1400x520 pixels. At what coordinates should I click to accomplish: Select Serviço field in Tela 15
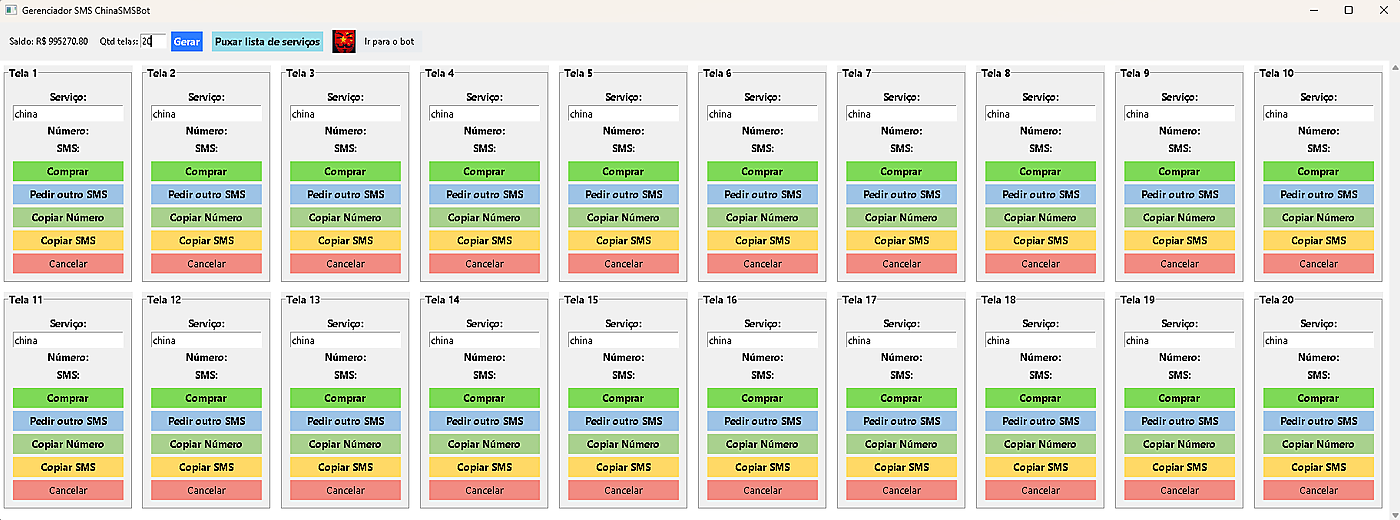[x=623, y=341]
